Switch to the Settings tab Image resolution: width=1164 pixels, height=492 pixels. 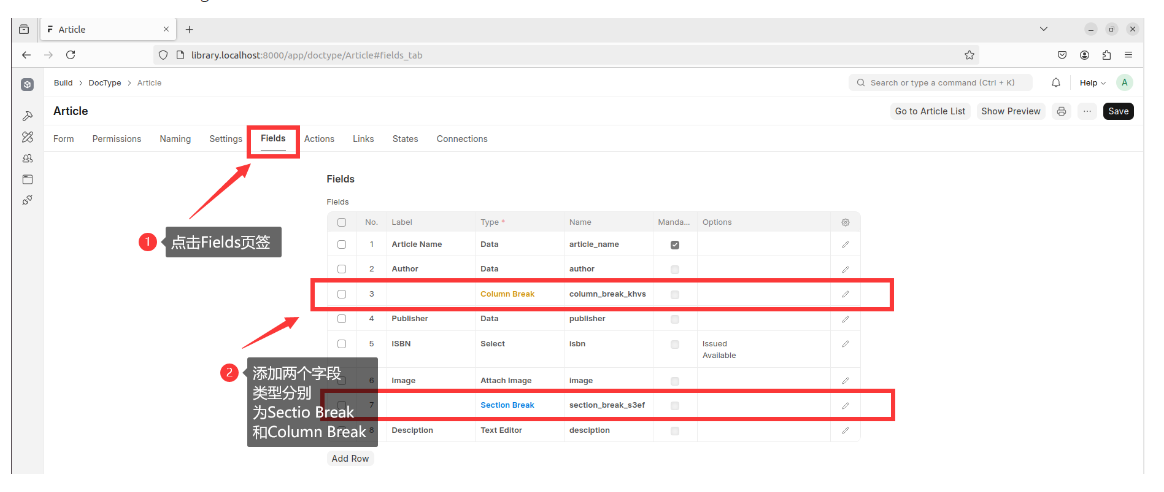coord(226,139)
